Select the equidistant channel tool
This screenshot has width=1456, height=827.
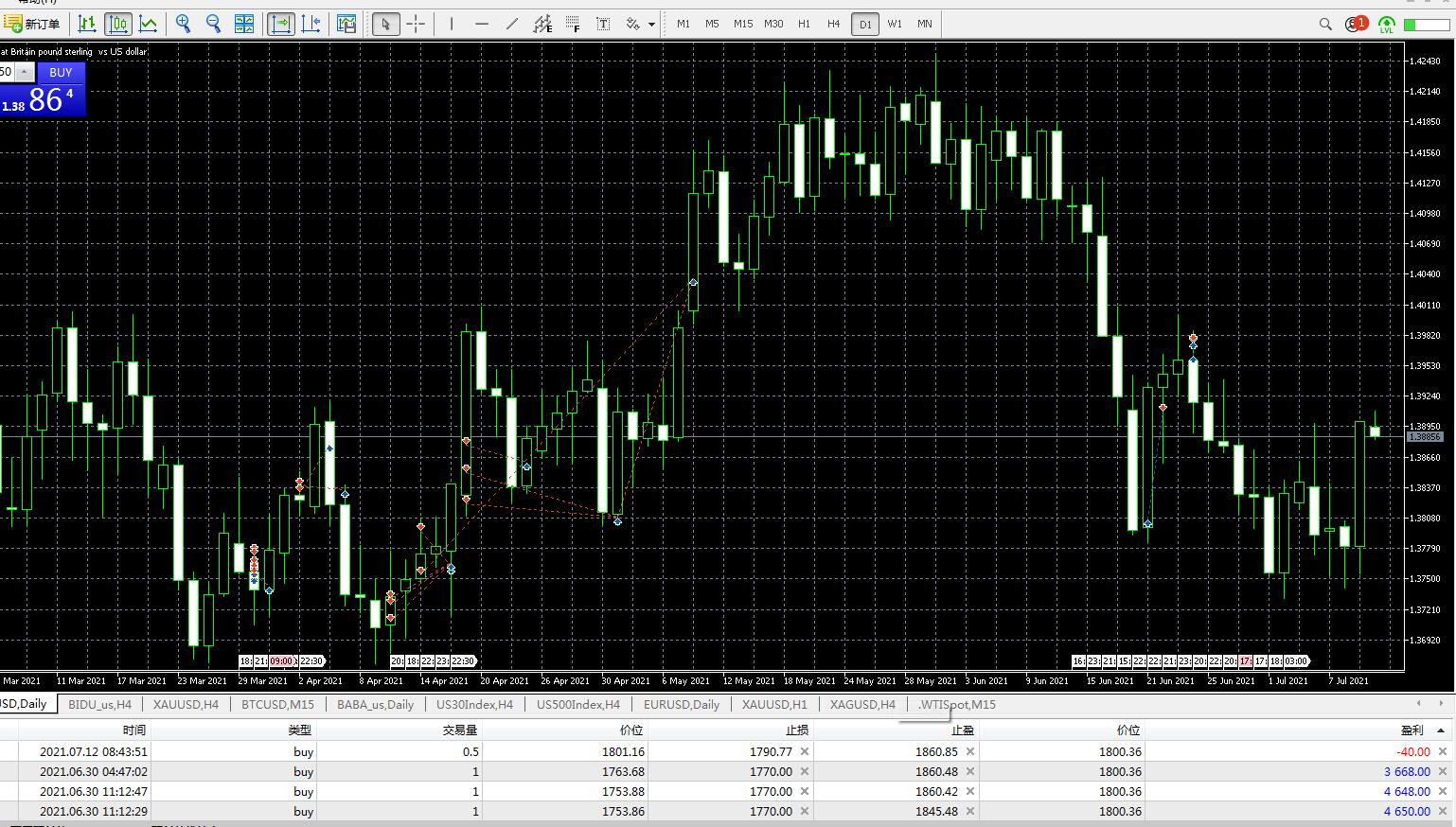tap(542, 24)
